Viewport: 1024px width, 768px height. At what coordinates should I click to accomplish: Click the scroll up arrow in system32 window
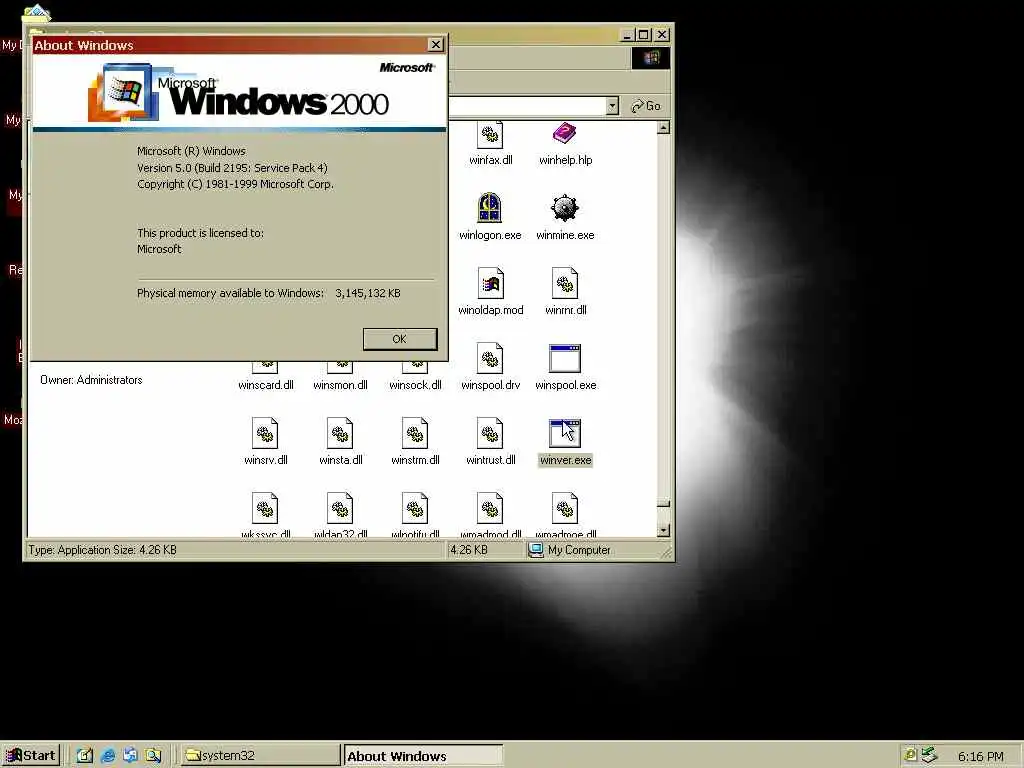(x=663, y=127)
